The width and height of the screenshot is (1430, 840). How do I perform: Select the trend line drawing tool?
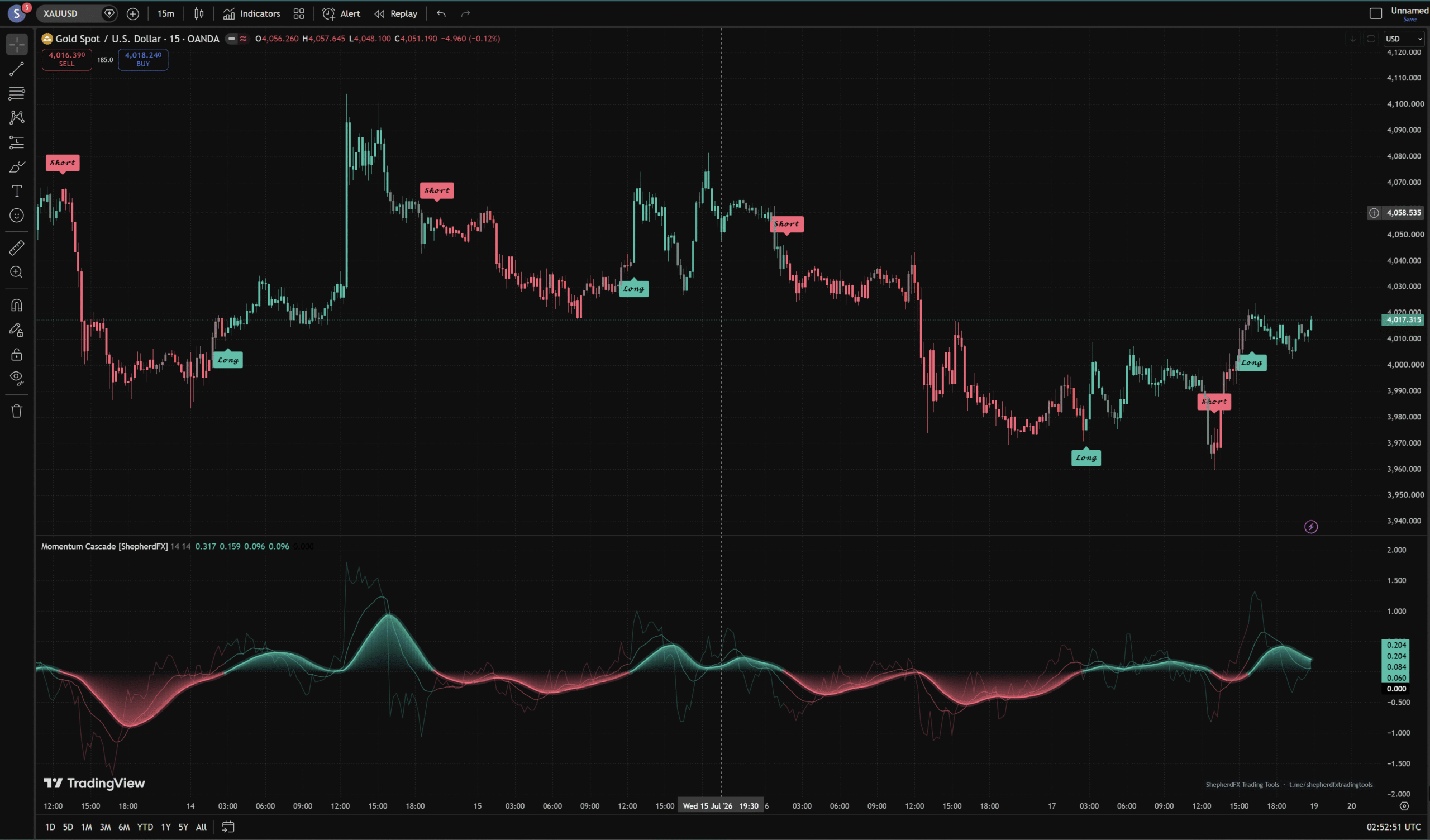16,69
